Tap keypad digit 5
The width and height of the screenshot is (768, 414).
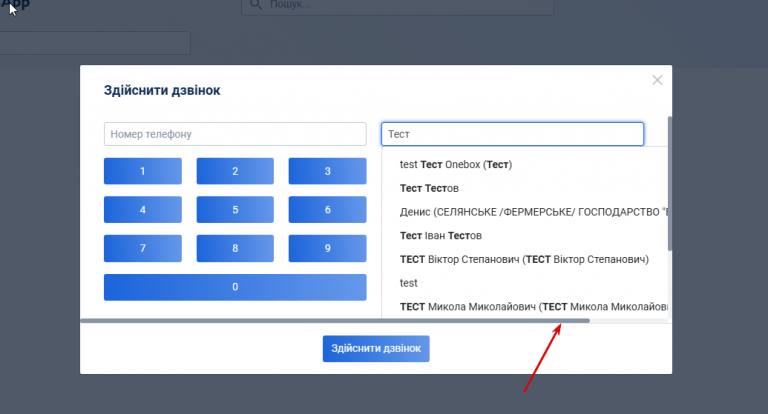tap(235, 210)
